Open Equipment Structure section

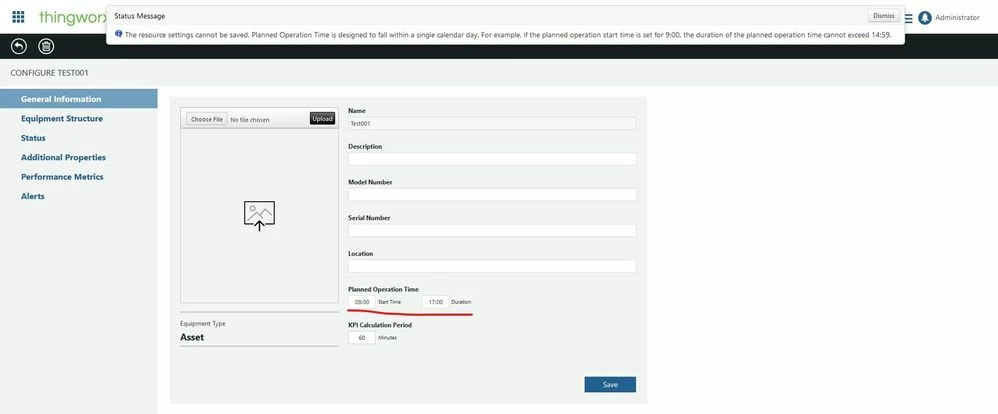click(x=62, y=118)
